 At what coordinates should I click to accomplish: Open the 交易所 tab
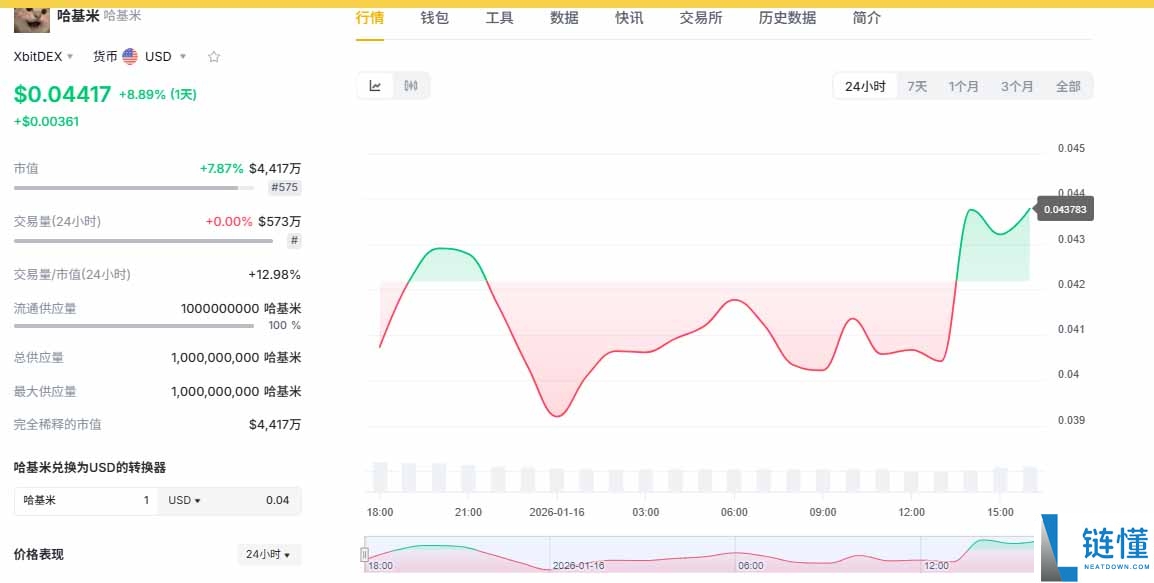point(701,18)
